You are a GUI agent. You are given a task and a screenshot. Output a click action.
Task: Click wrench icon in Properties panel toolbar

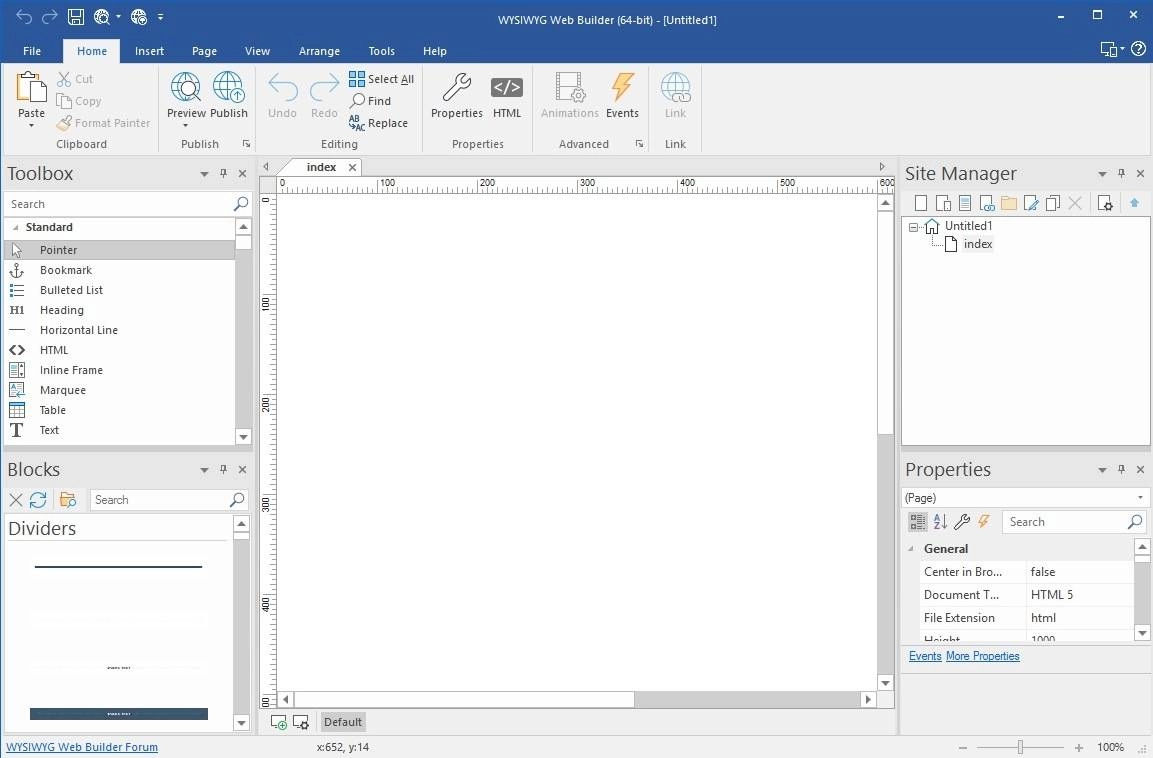point(962,522)
